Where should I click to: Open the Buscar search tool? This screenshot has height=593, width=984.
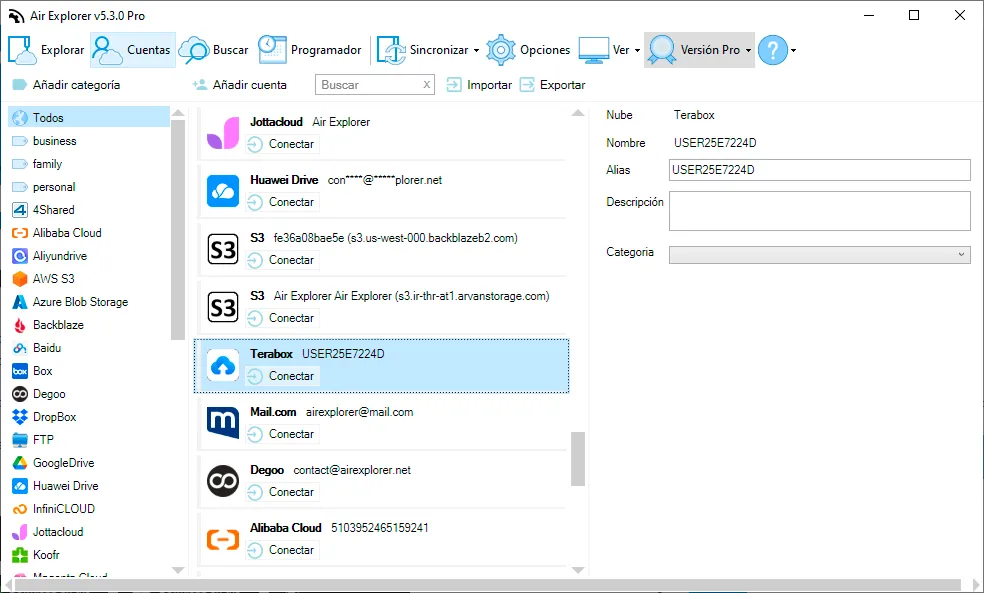point(214,50)
